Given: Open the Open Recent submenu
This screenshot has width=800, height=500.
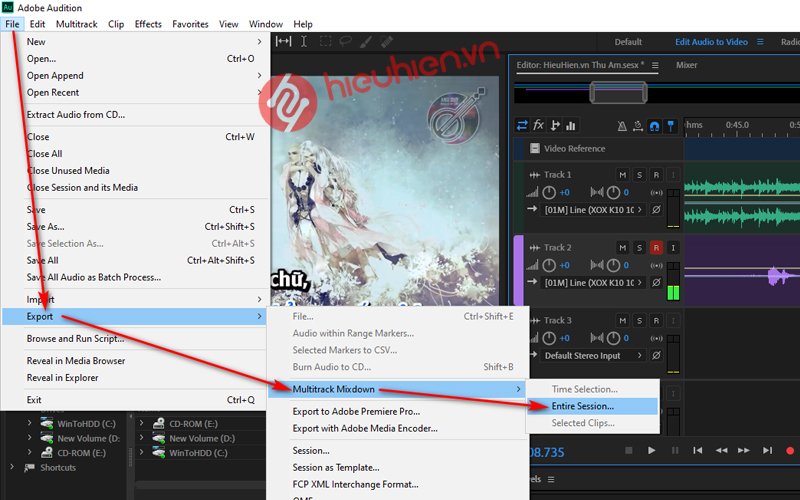Looking at the screenshot, I should (135, 92).
